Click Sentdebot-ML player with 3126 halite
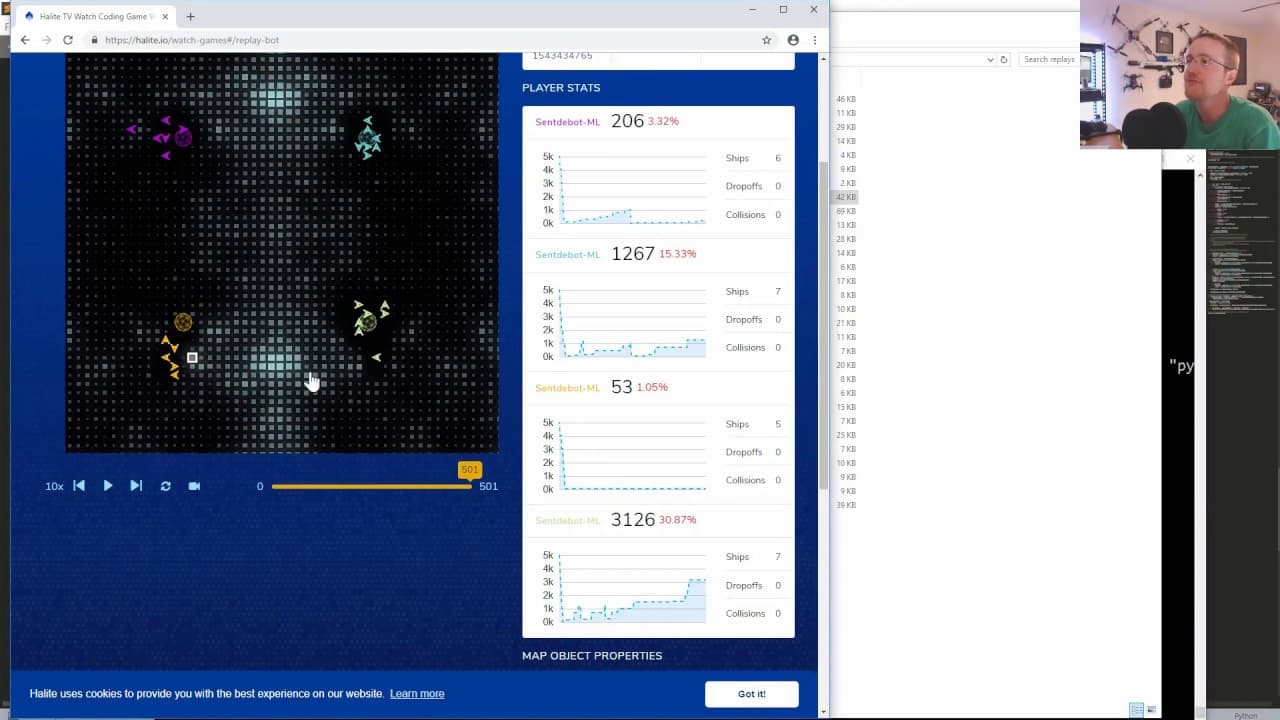1280x720 pixels. pos(567,520)
